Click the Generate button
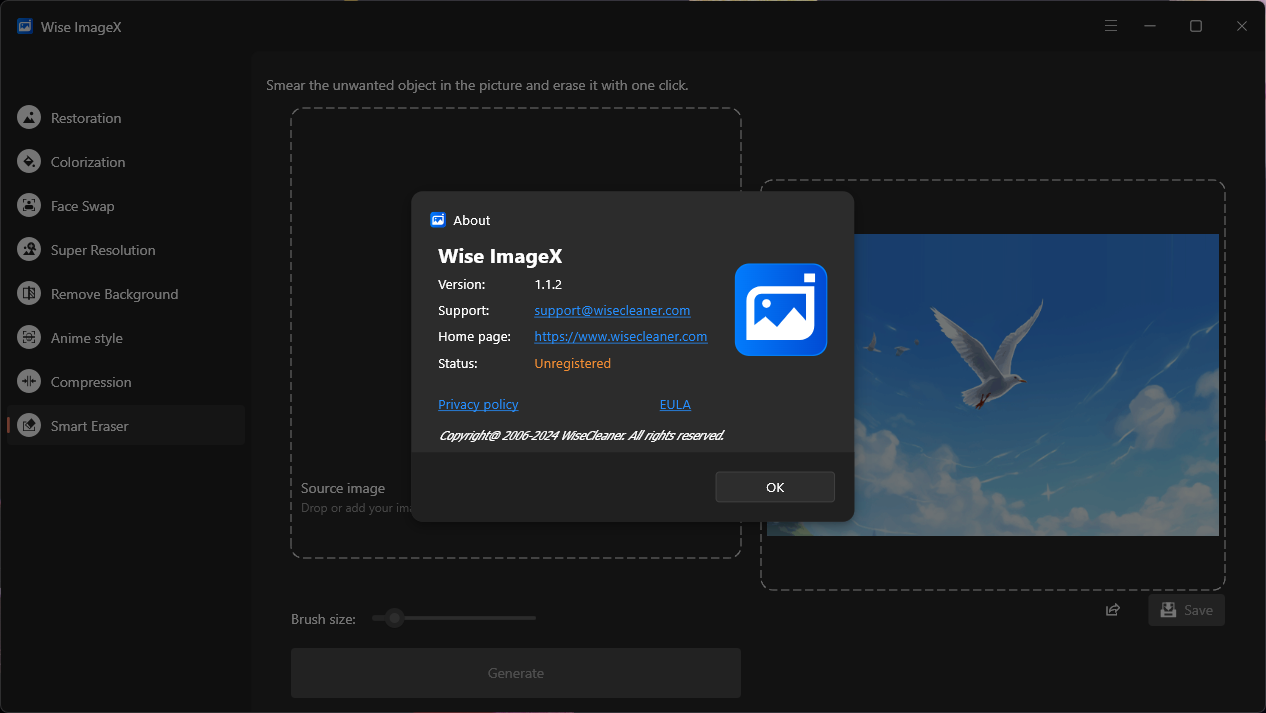This screenshot has height=713, width=1266. tap(516, 673)
